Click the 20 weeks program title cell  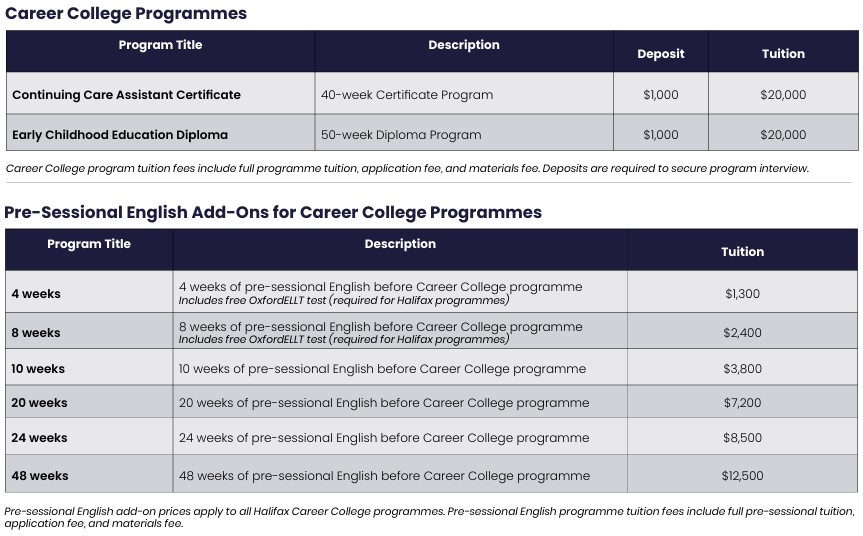(x=40, y=403)
